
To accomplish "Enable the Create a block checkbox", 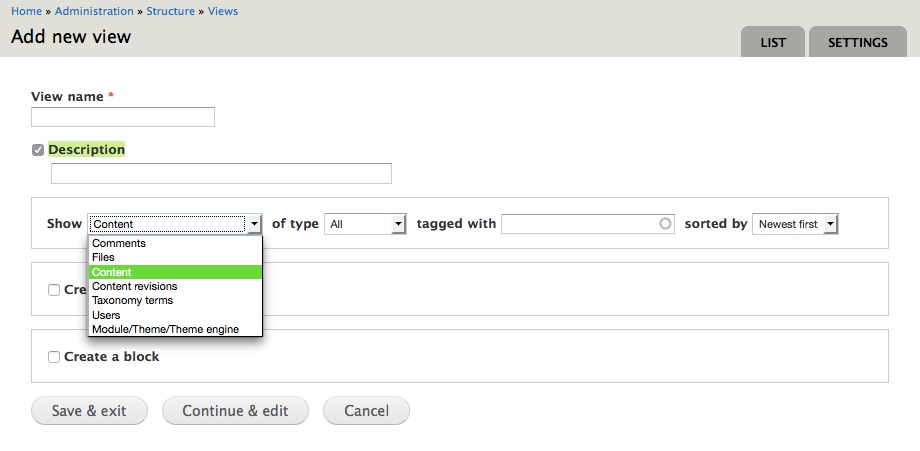I will coord(54,357).
